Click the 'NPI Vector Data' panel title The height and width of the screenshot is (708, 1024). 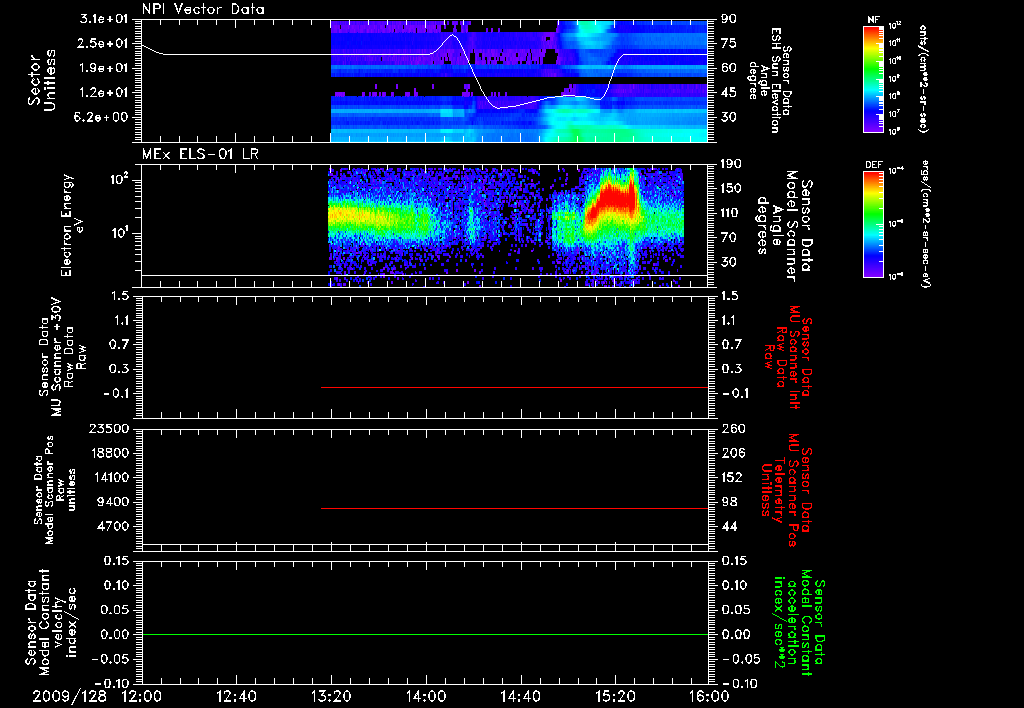(203, 9)
